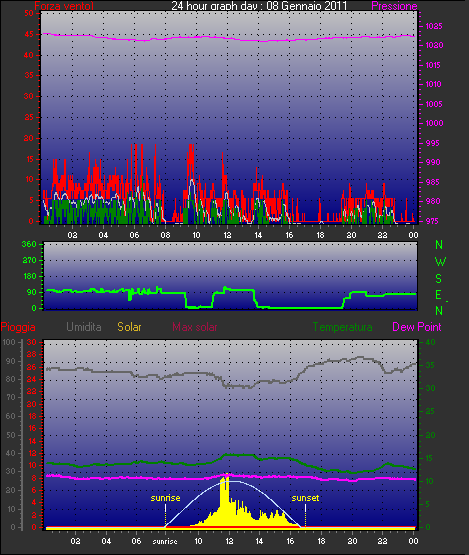
Task: Click the sunset marker label in solar chart
Action: coord(305,498)
